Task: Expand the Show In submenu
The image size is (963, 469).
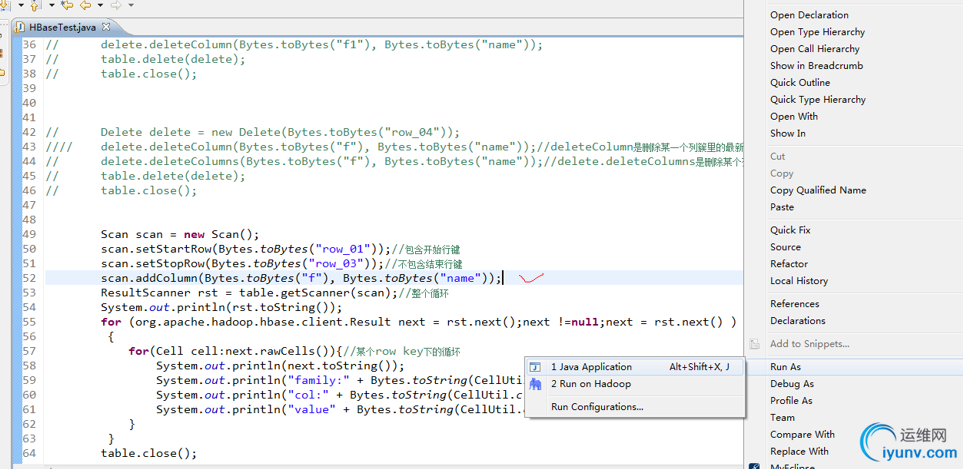Action: 788,133
